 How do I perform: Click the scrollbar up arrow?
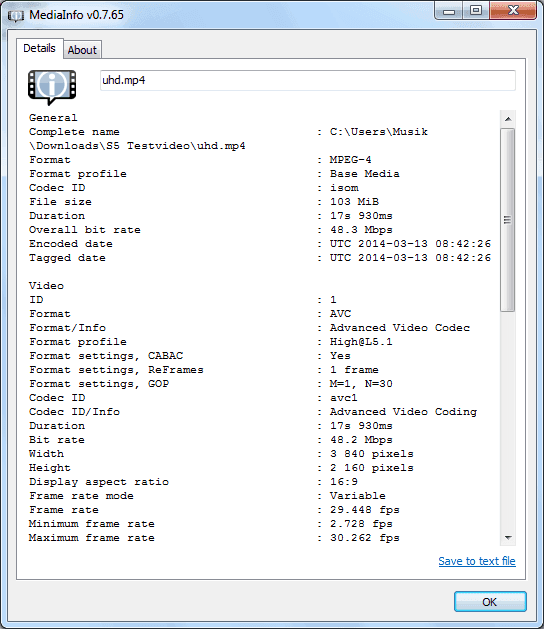click(508, 119)
